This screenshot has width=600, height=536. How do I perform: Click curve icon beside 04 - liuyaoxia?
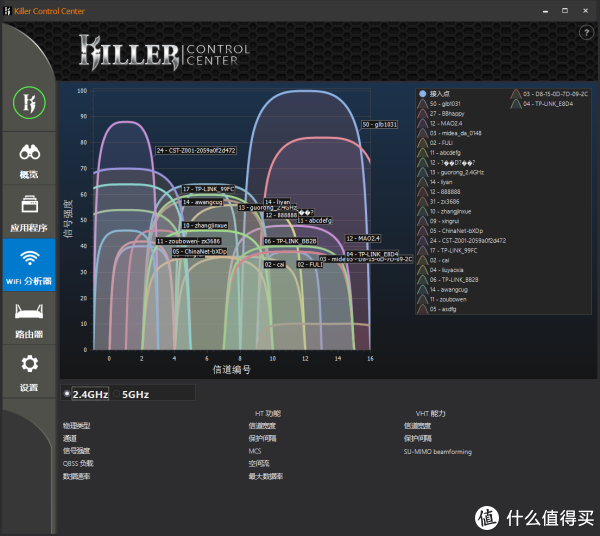point(422,270)
